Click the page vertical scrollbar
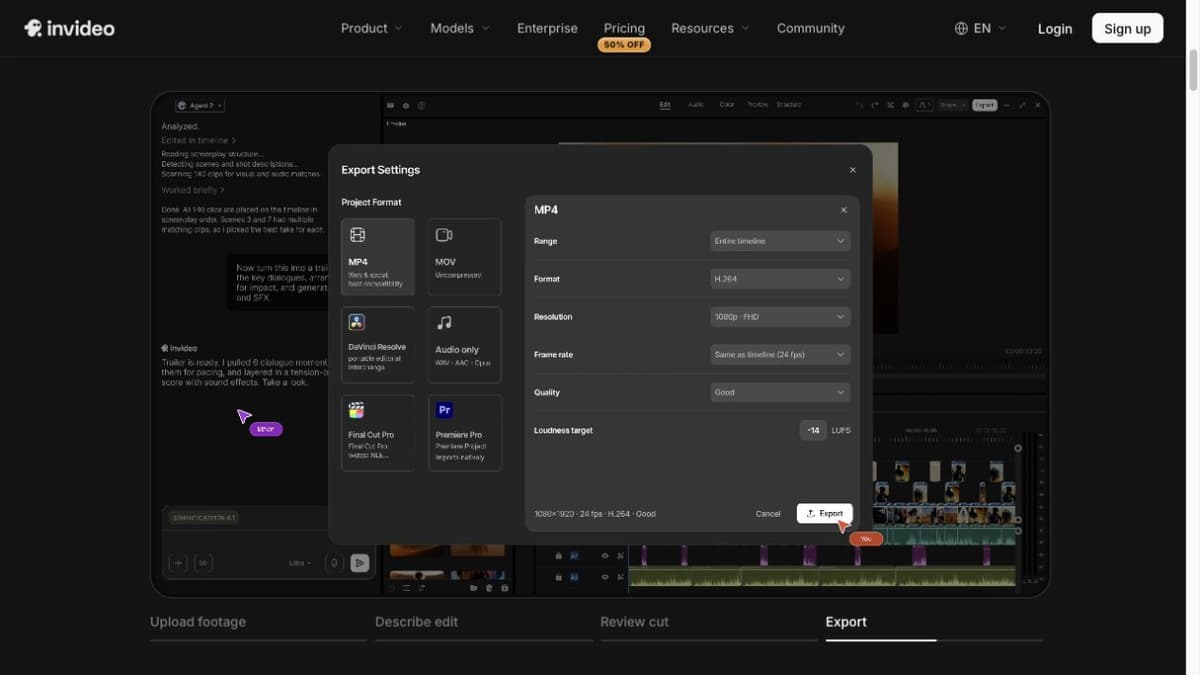1200x675 pixels. click(1192, 70)
